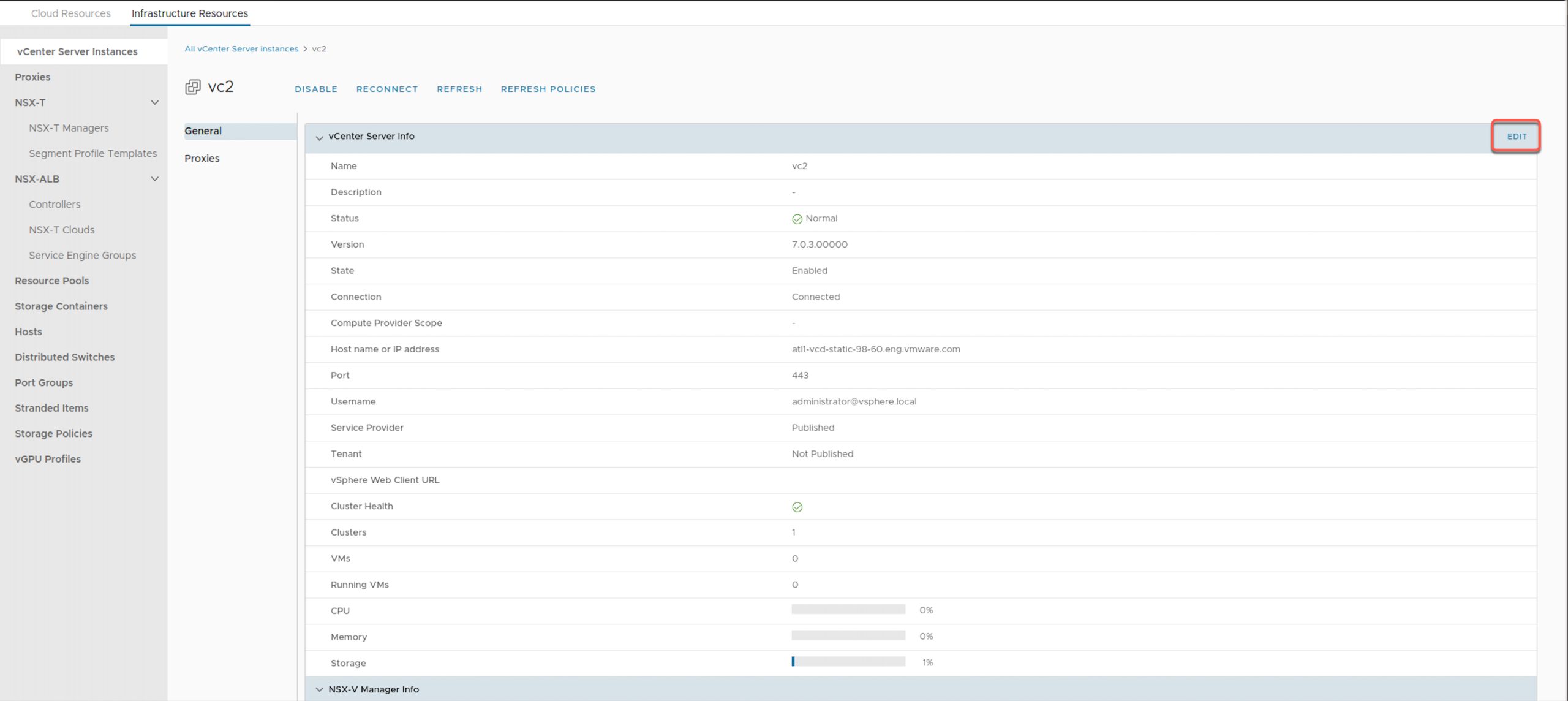Click the vc2 vCenter icon beside the title
The width and height of the screenshot is (1568, 701).
[192, 87]
